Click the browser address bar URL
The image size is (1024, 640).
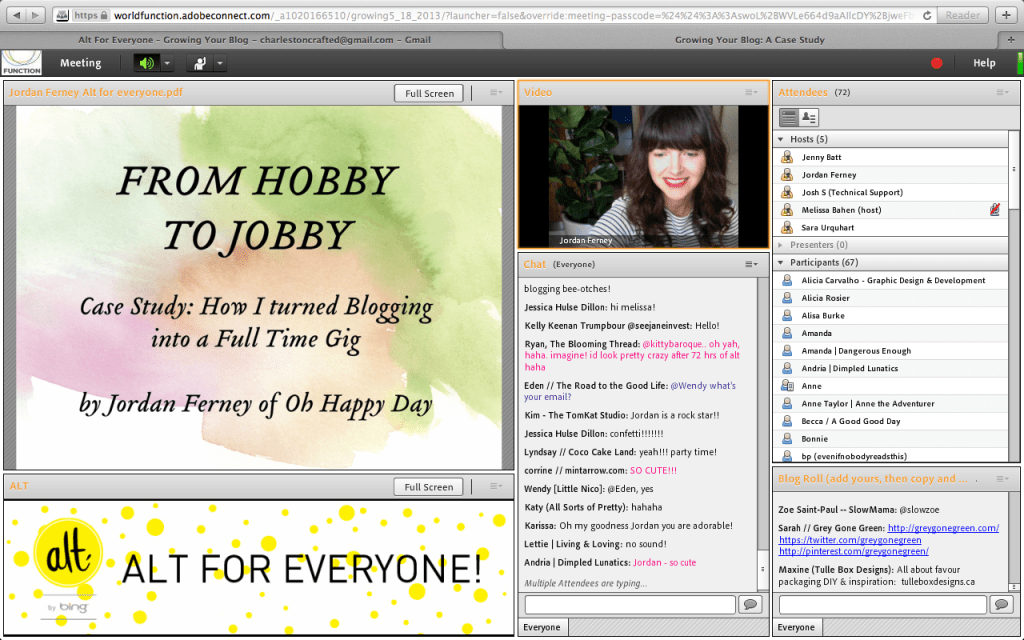(x=515, y=15)
